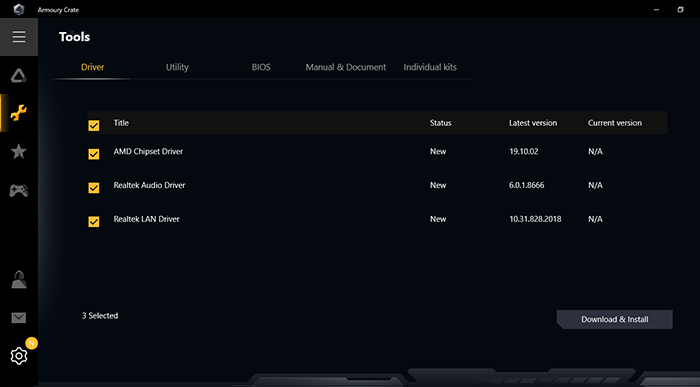
Task: Click the New status for Realtek Audio Driver
Action: pyautogui.click(x=438, y=185)
